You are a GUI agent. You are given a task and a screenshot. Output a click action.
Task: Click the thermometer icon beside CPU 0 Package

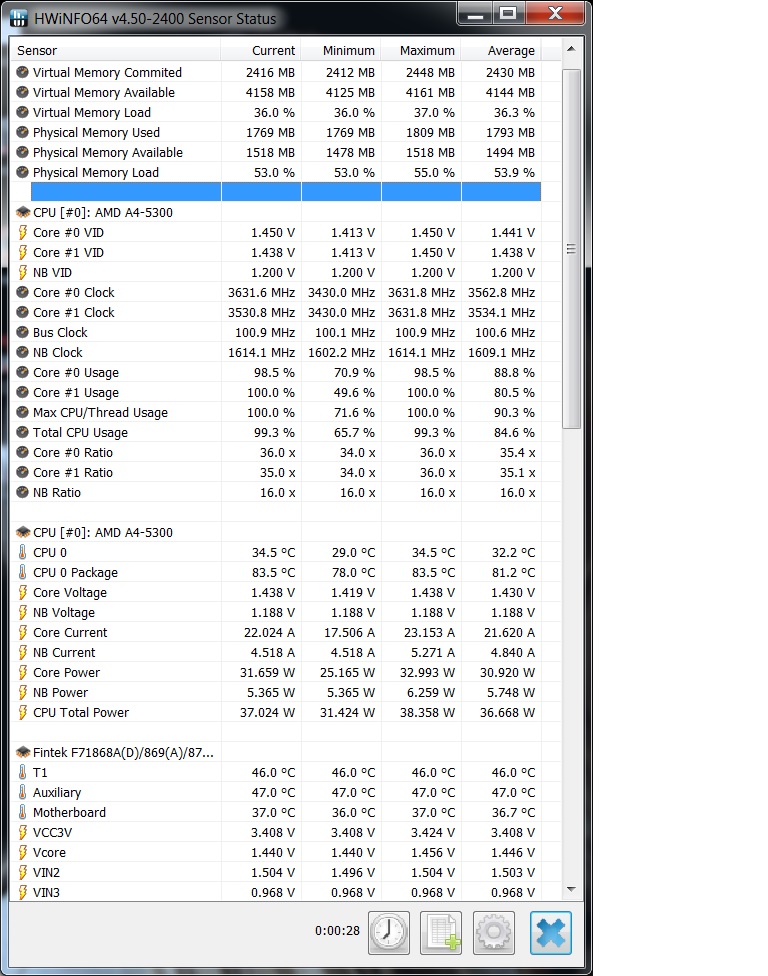(x=23, y=572)
